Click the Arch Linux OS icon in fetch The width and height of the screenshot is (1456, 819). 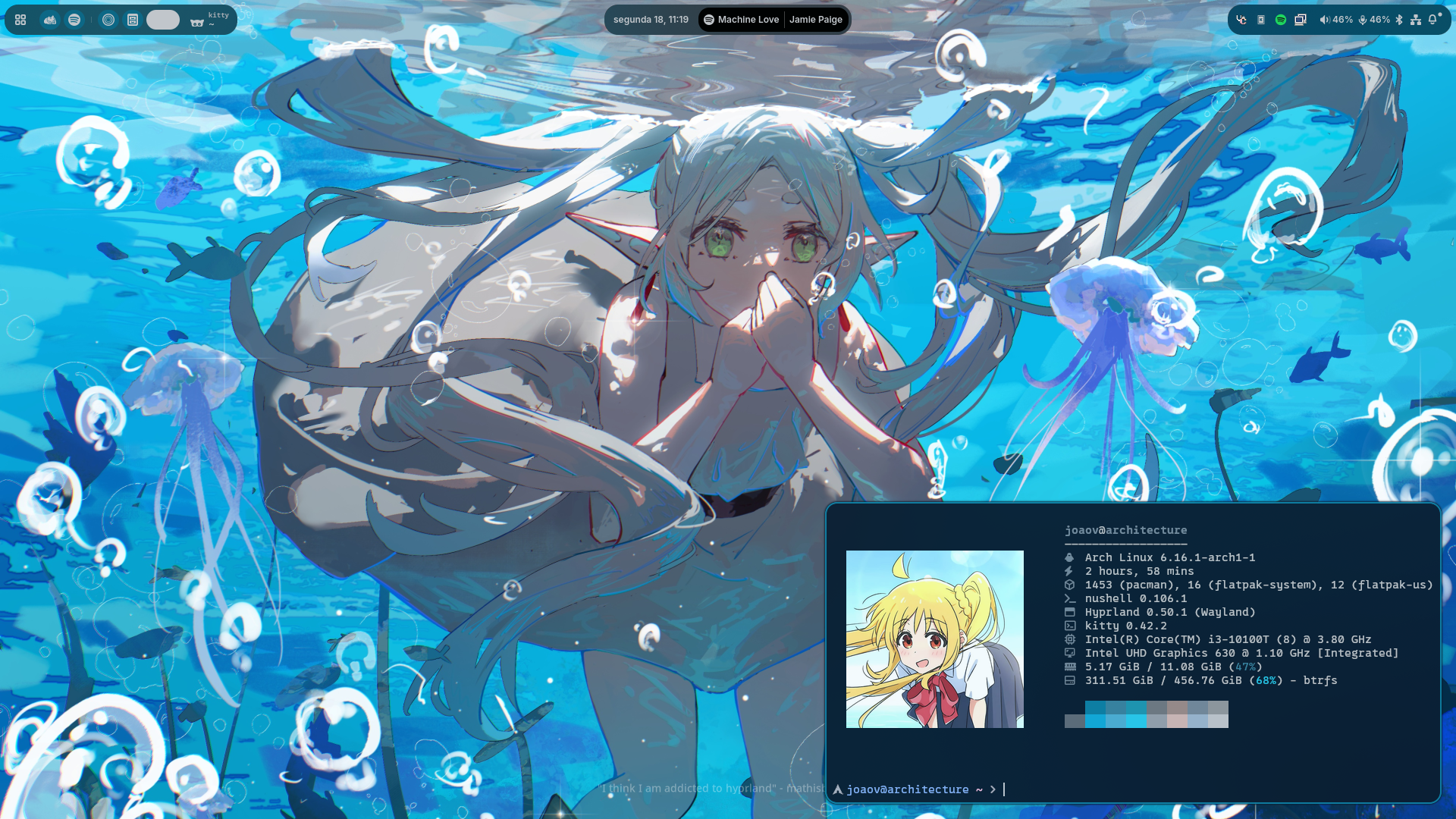(x=1069, y=557)
